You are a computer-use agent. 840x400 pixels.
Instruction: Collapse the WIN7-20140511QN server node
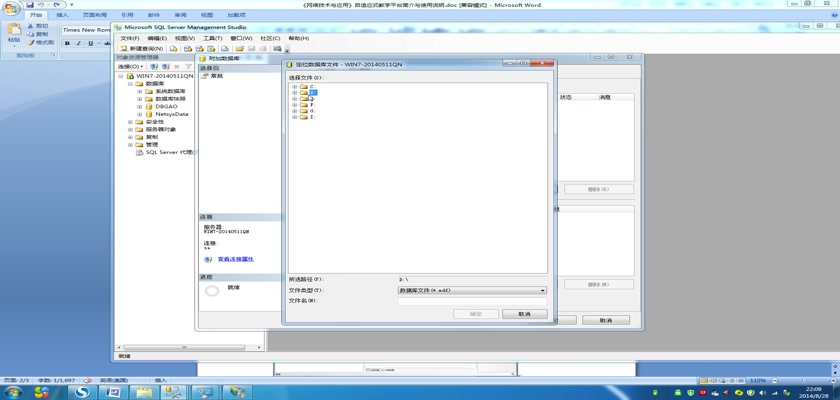point(121,76)
